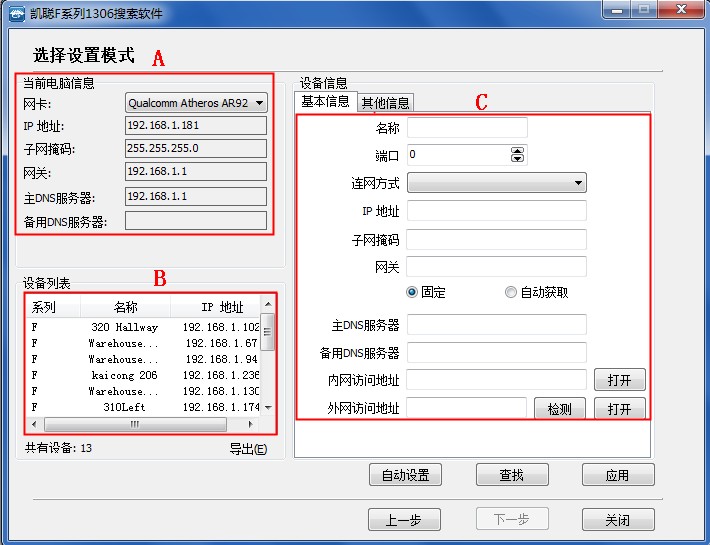710x545 pixels.
Task: Sort device list by IP 地址 column
Action: point(216,307)
